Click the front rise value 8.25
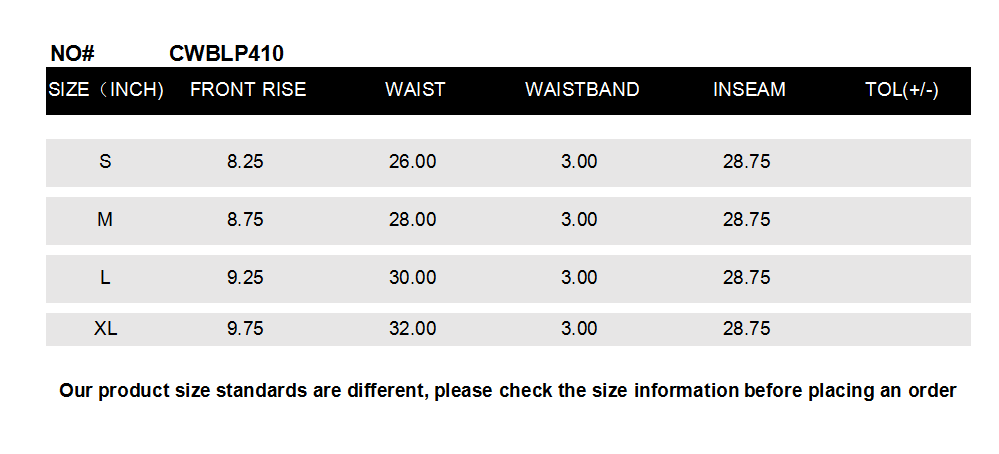999x454 pixels. point(245,162)
